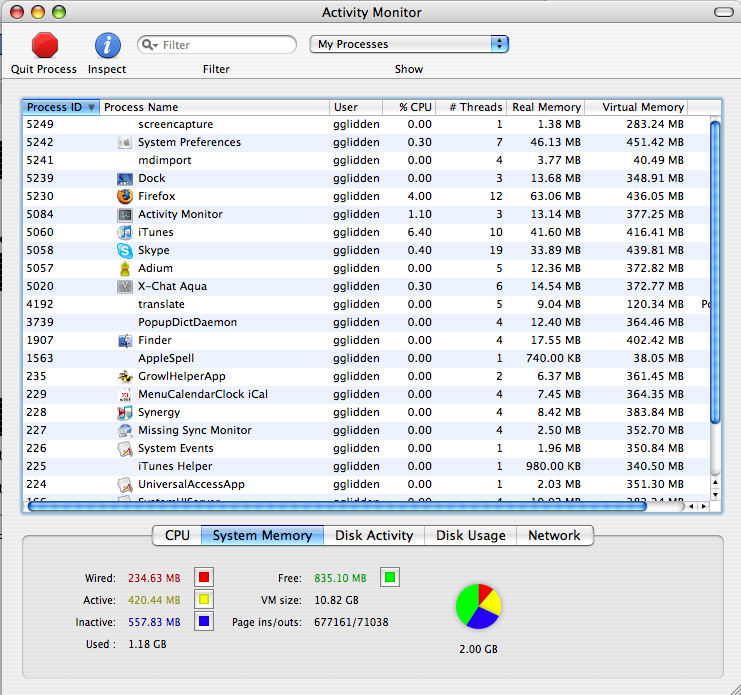The height and width of the screenshot is (695, 741).
Task: Sort by the # Threads column header
Action: (x=471, y=107)
